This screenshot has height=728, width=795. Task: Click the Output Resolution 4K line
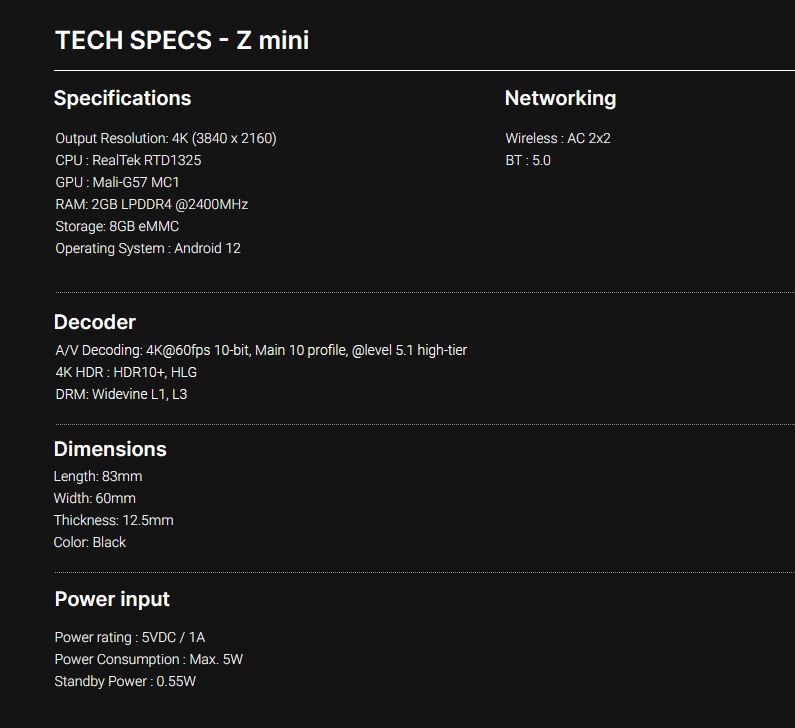[166, 138]
